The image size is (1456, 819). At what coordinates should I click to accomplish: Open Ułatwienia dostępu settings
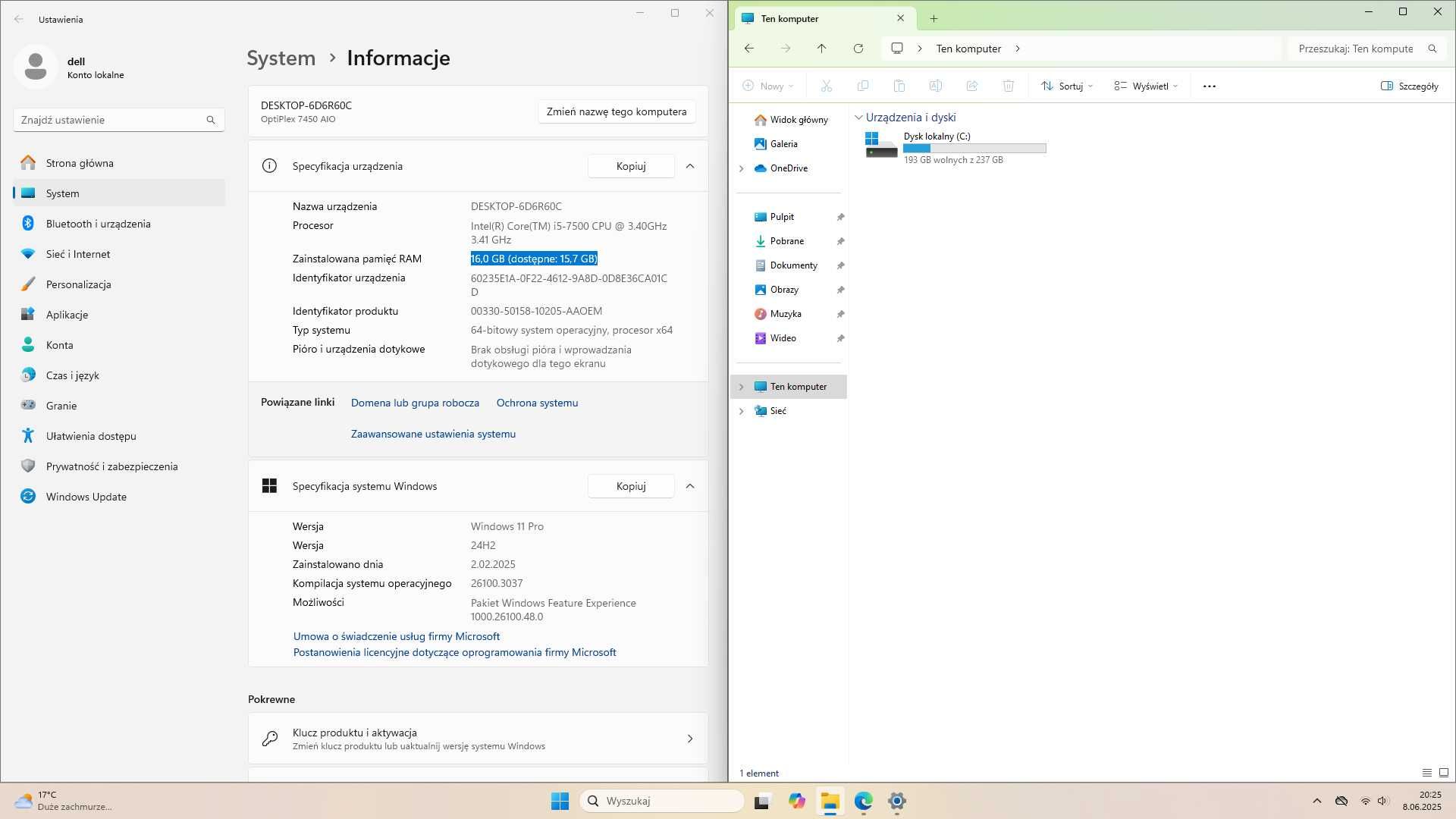click(x=119, y=436)
